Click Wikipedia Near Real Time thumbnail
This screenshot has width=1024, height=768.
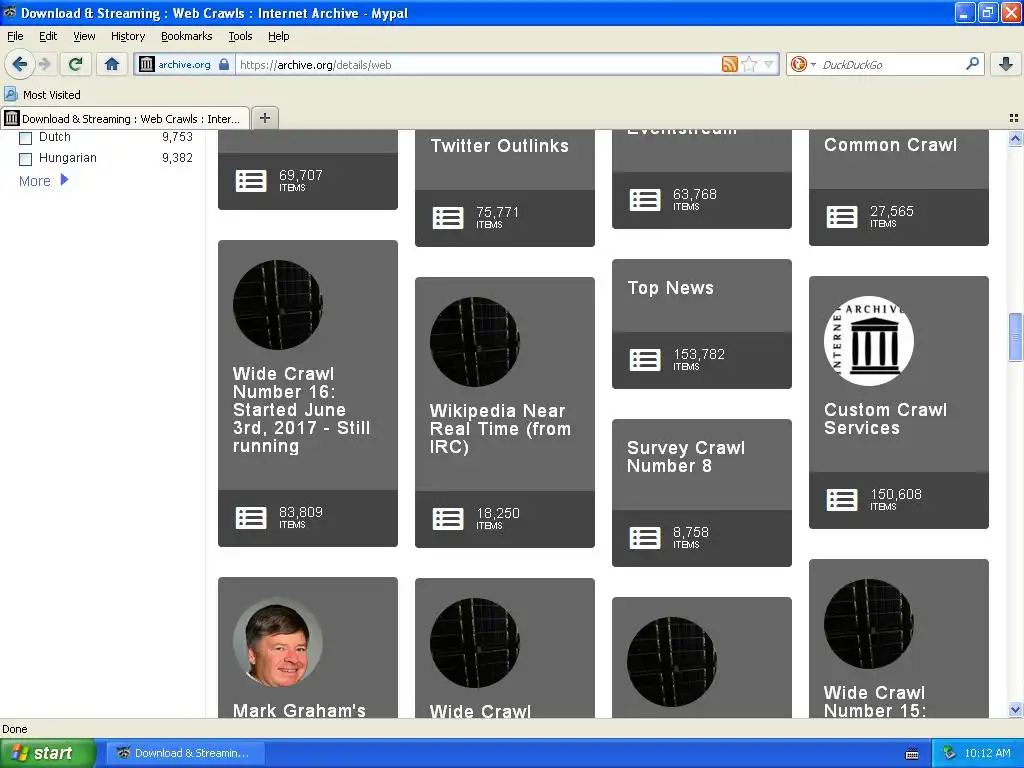point(475,342)
